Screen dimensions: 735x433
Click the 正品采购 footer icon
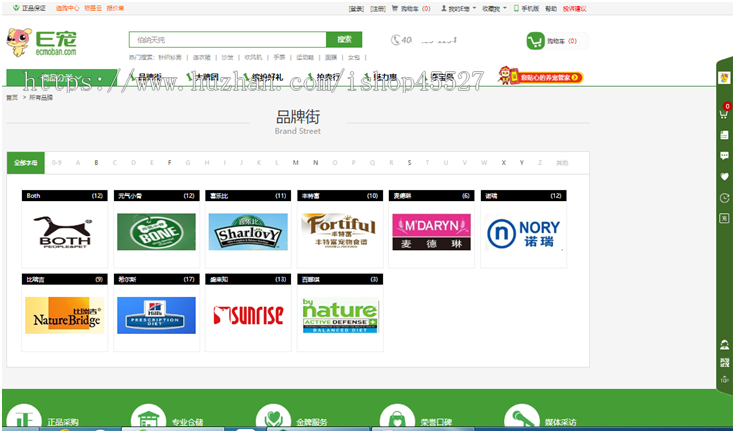[24, 418]
